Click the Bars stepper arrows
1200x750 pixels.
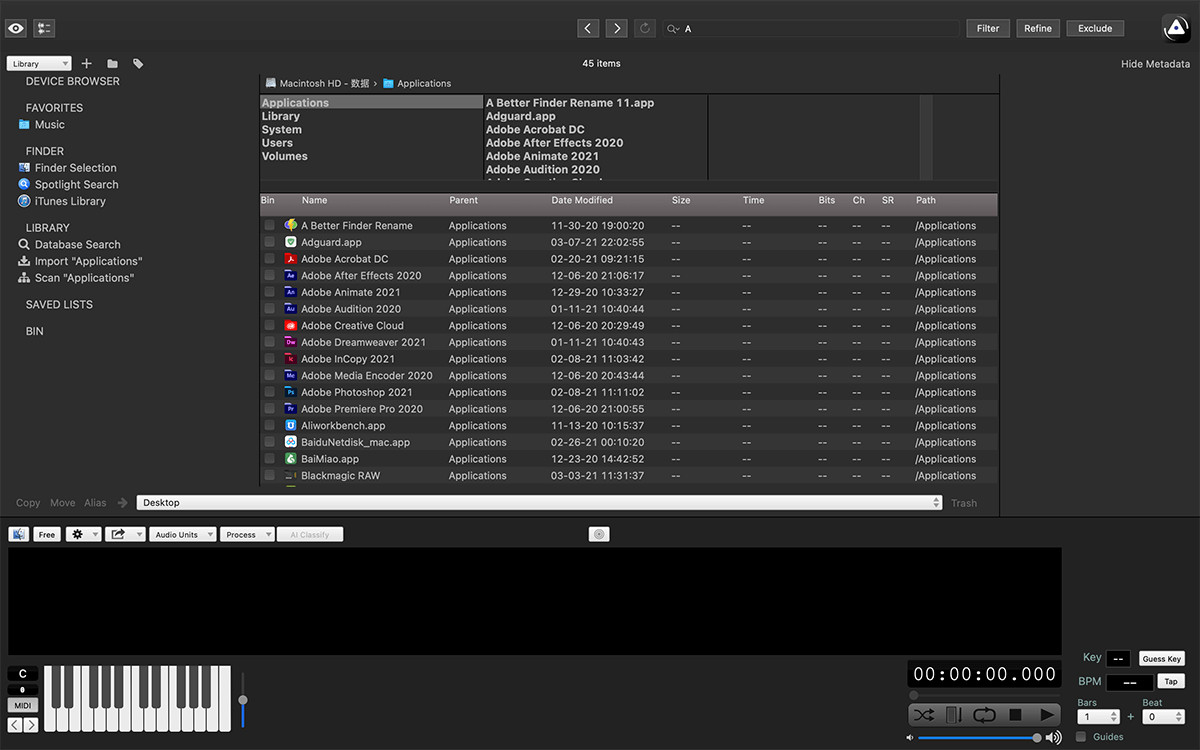point(1114,717)
